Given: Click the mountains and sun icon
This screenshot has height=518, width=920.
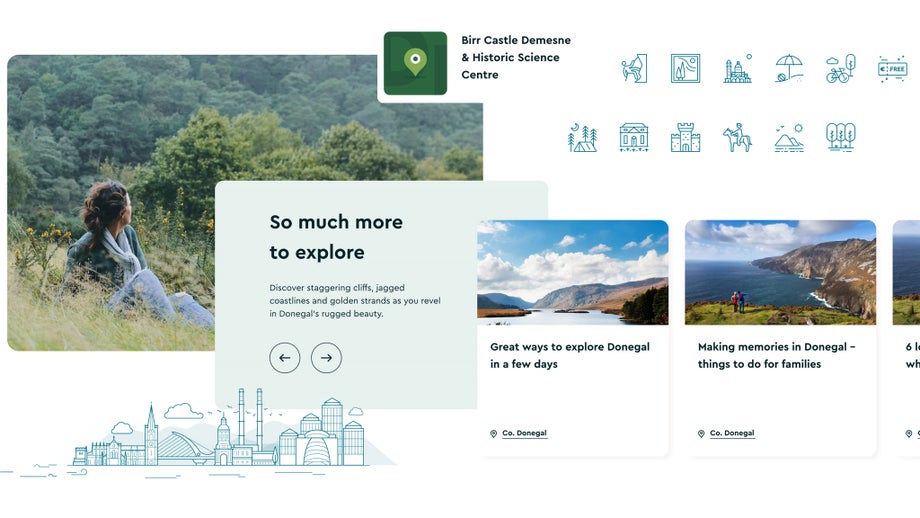Looking at the screenshot, I should [x=789, y=137].
